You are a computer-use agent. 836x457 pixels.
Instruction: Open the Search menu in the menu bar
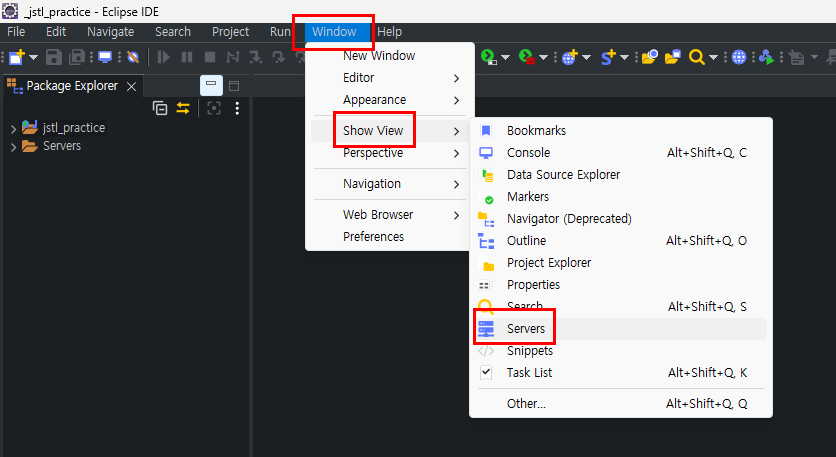coord(173,32)
